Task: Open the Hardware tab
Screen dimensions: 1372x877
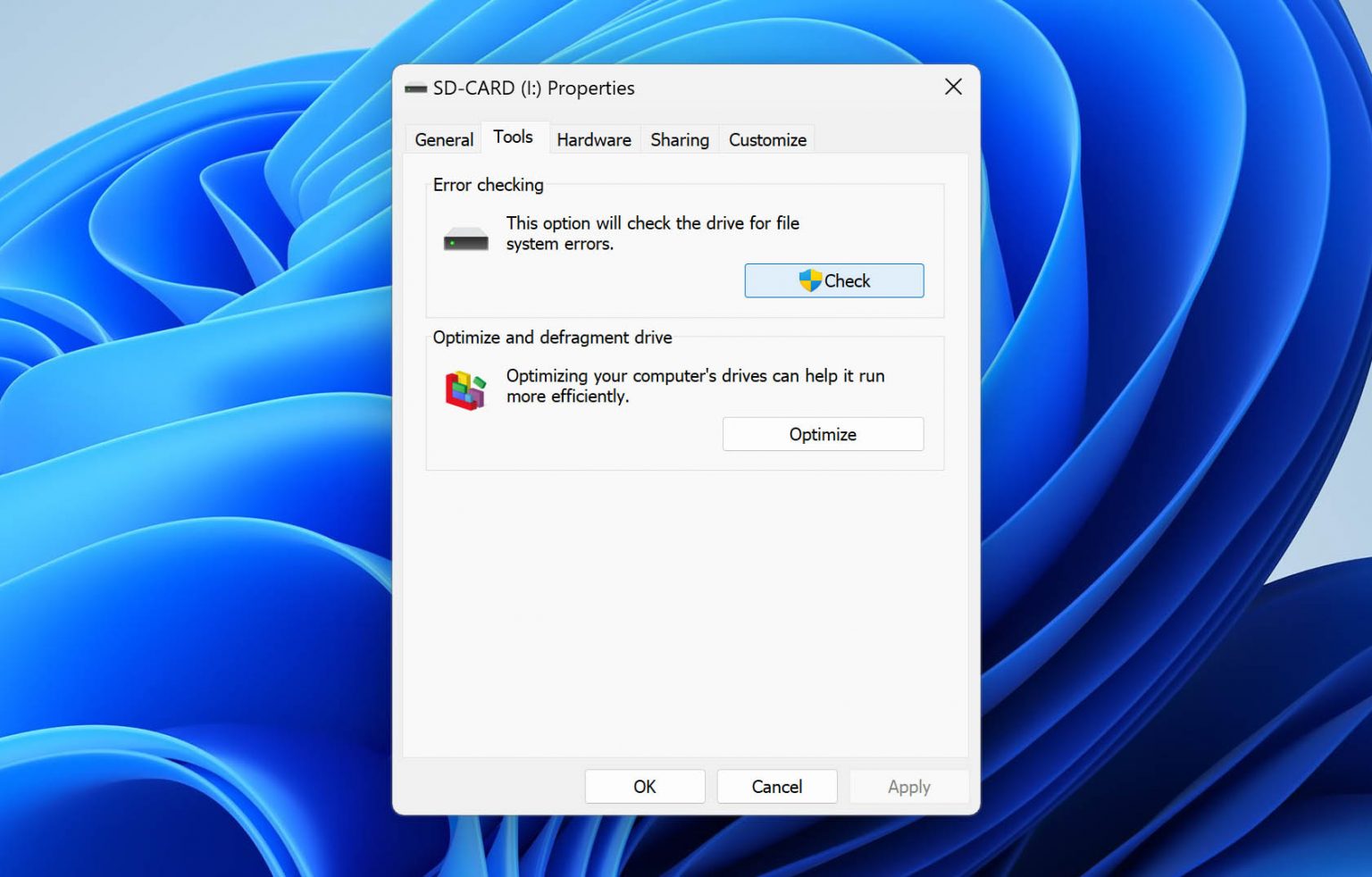Action: click(x=593, y=139)
